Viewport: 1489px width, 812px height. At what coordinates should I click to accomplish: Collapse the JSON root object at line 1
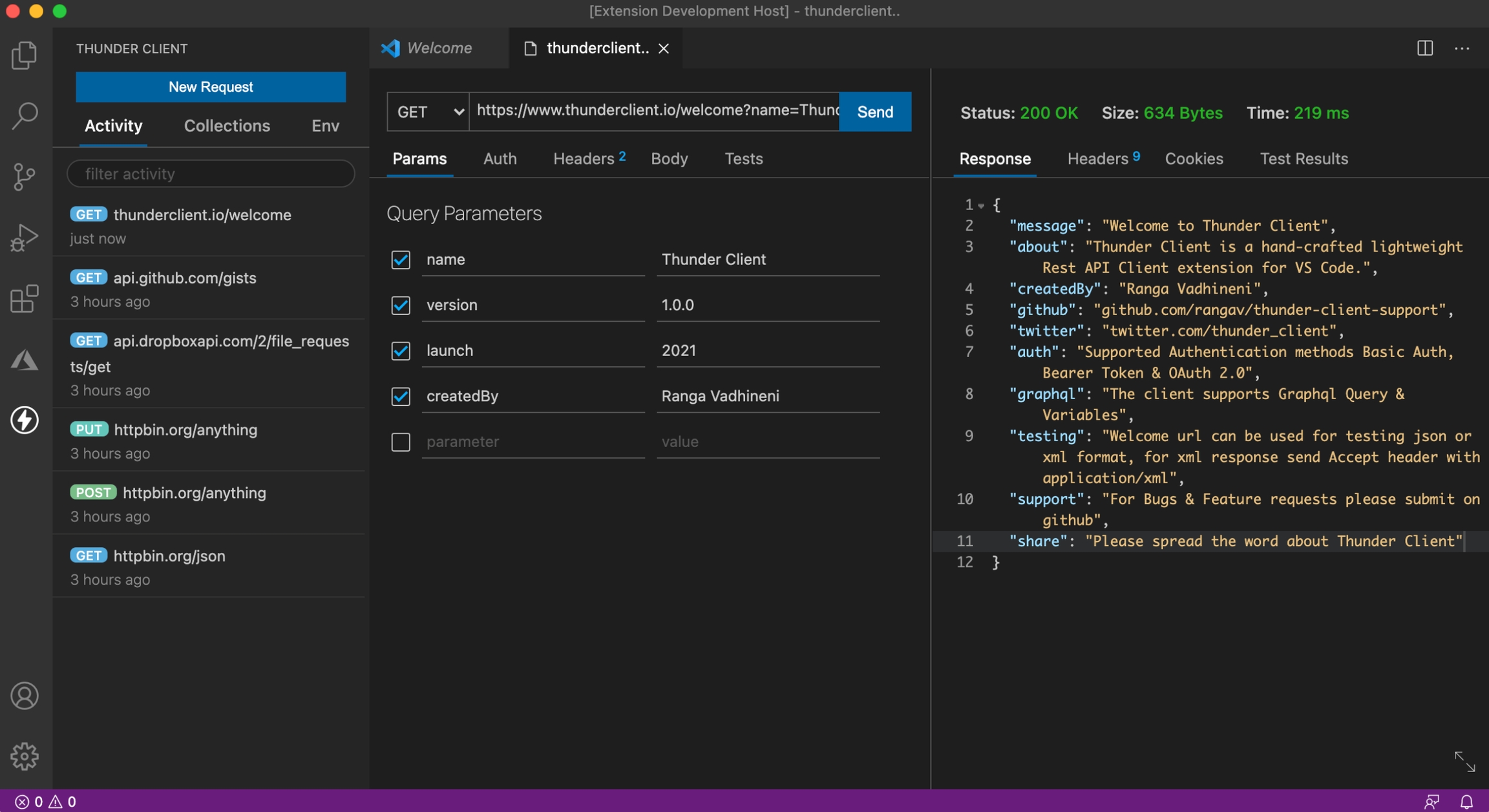(981, 205)
